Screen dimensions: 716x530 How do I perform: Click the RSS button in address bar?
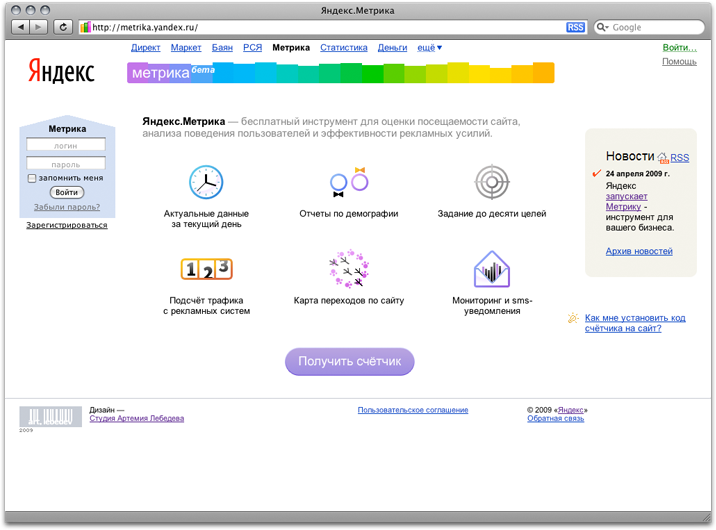point(575,27)
